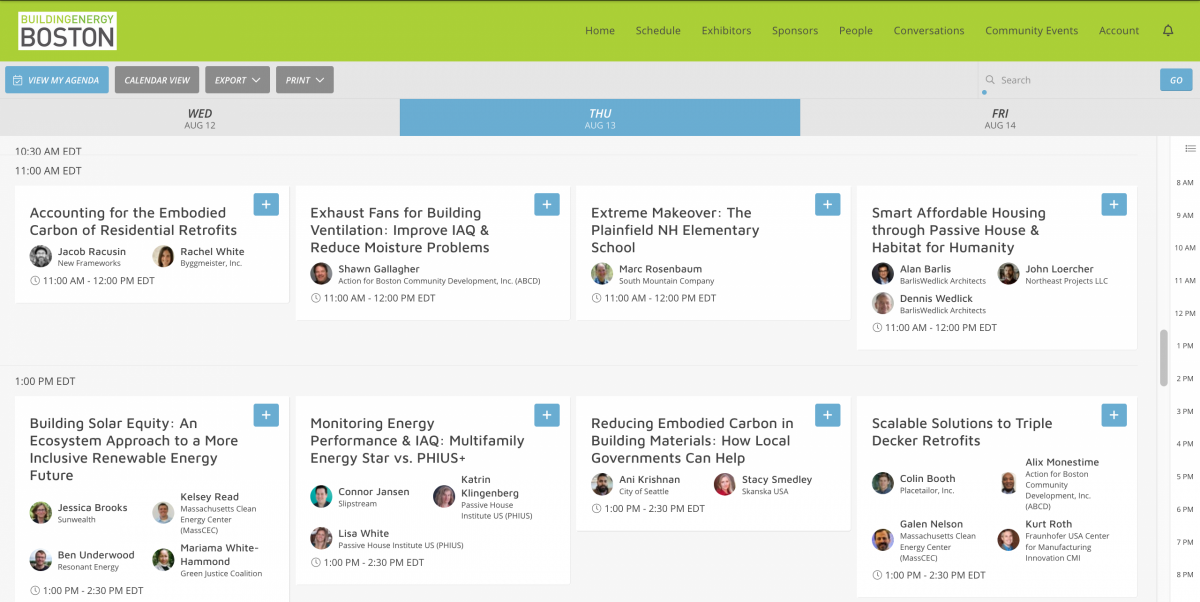
Task: Add Smart Affordable Housing session to agenda
Action: point(1114,205)
